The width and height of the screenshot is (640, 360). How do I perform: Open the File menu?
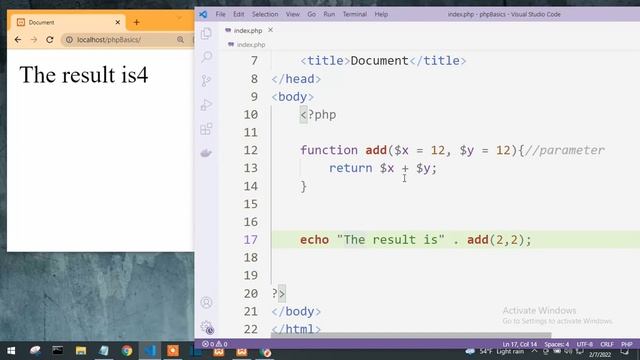220,14
